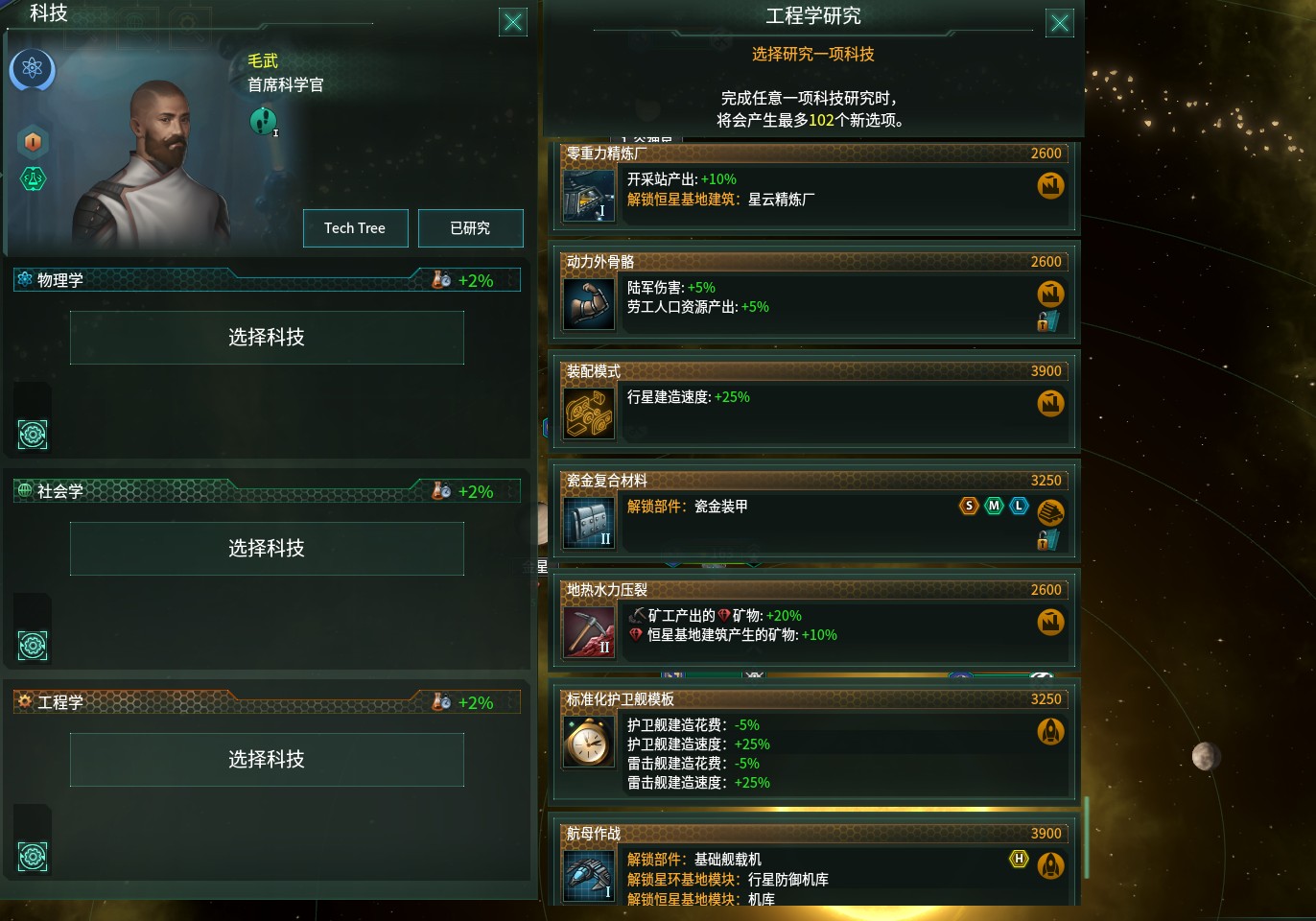Click the green flask hexagon icon
This screenshot has width=1316, height=921.
33,178
